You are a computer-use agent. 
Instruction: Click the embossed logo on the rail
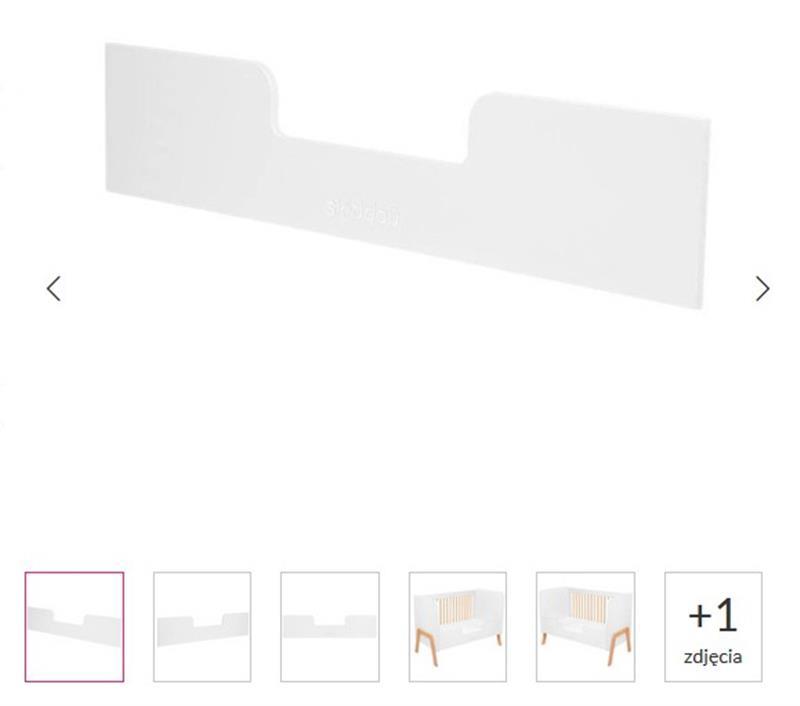(x=363, y=210)
